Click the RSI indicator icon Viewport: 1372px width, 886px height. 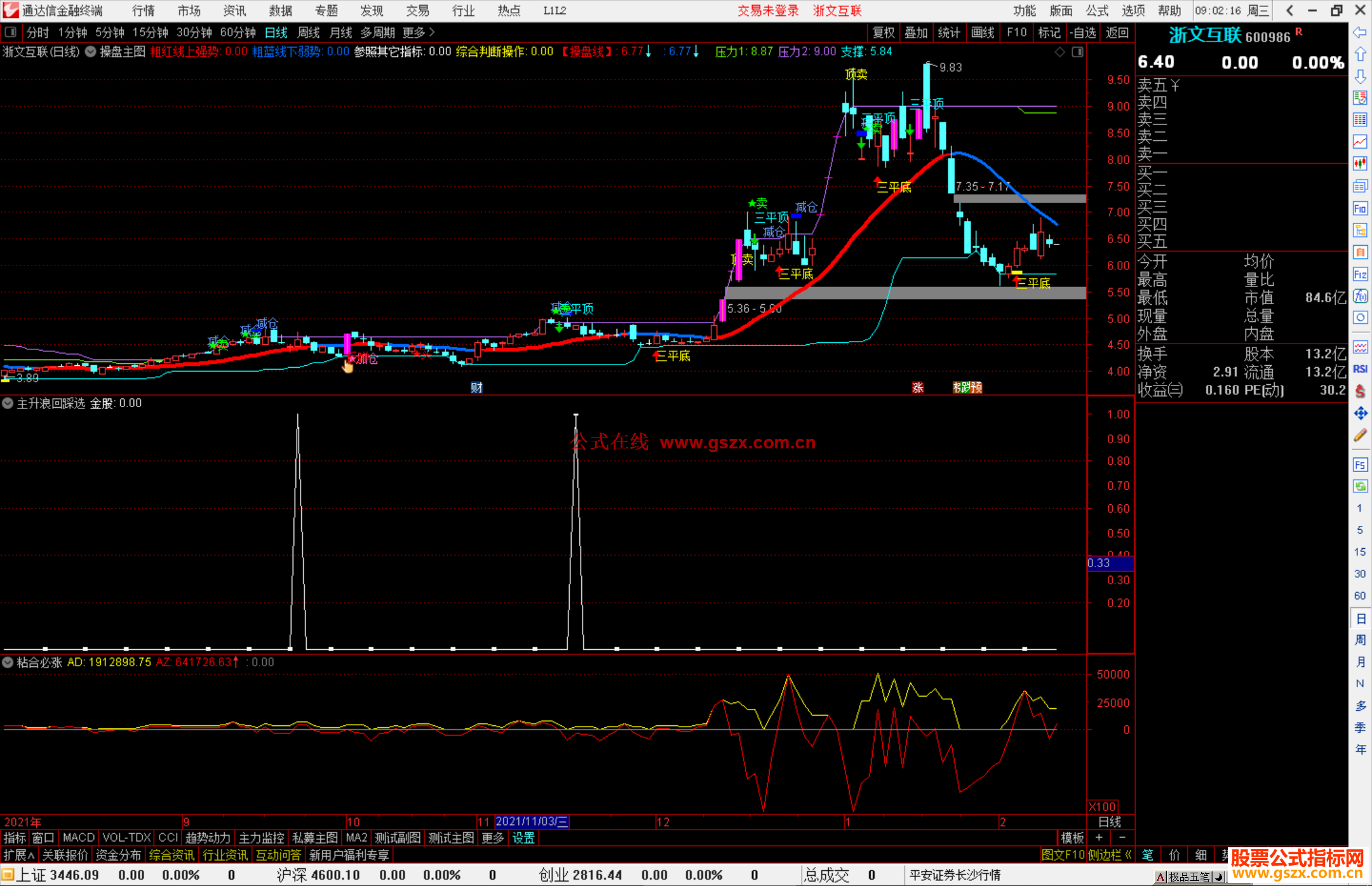[x=1360, y=369]
